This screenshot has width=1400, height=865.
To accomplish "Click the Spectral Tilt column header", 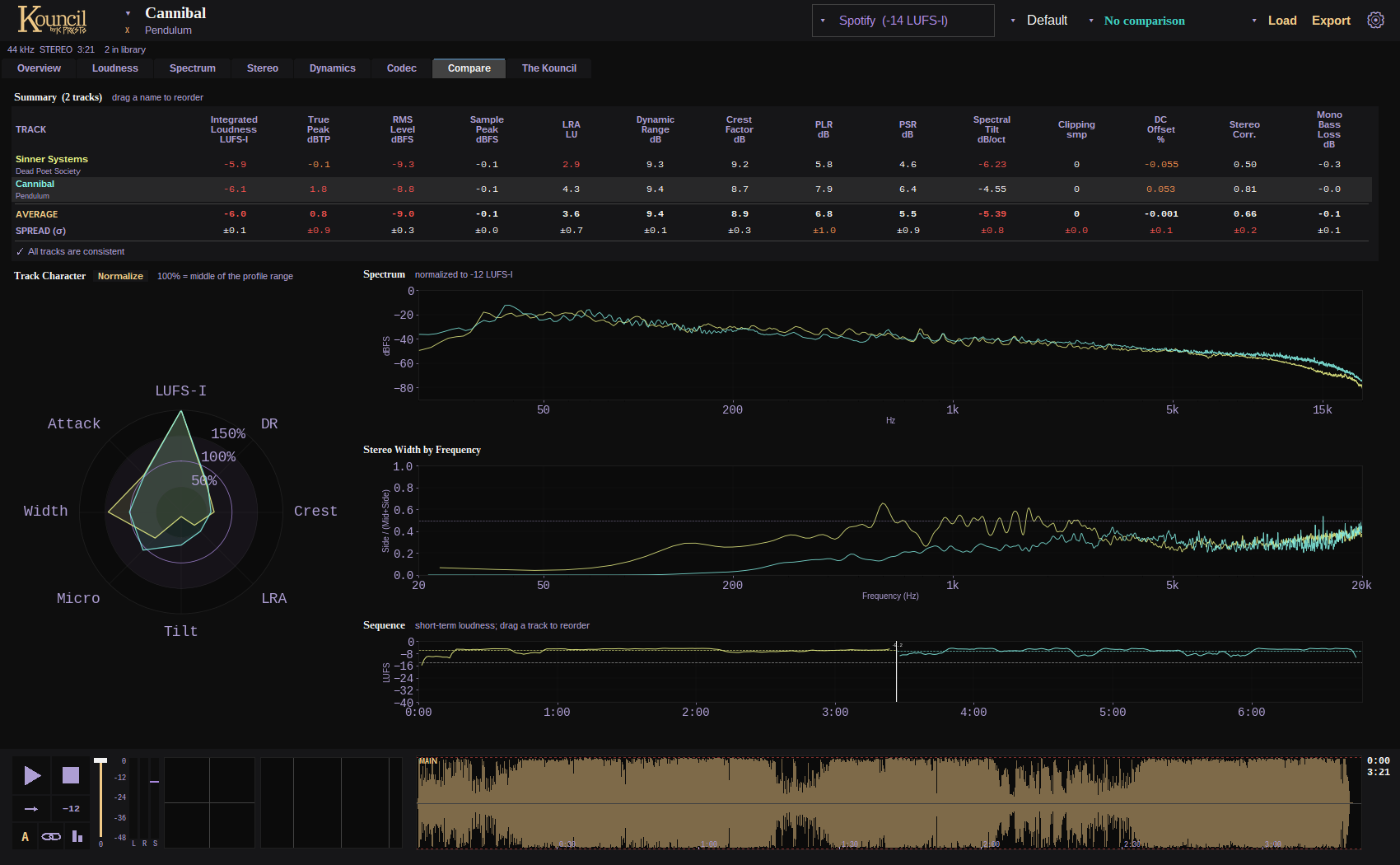I will tap(992, 129).
